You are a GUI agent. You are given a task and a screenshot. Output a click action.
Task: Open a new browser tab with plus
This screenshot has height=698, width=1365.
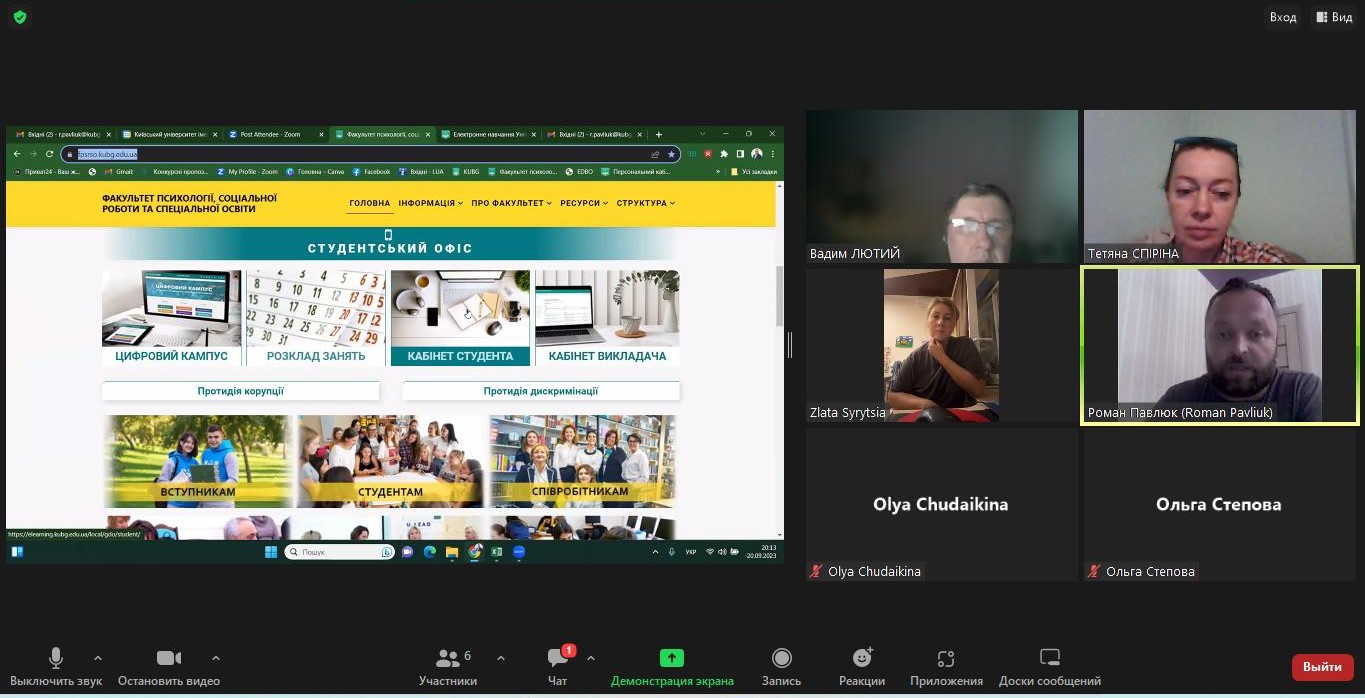point(659,134)
